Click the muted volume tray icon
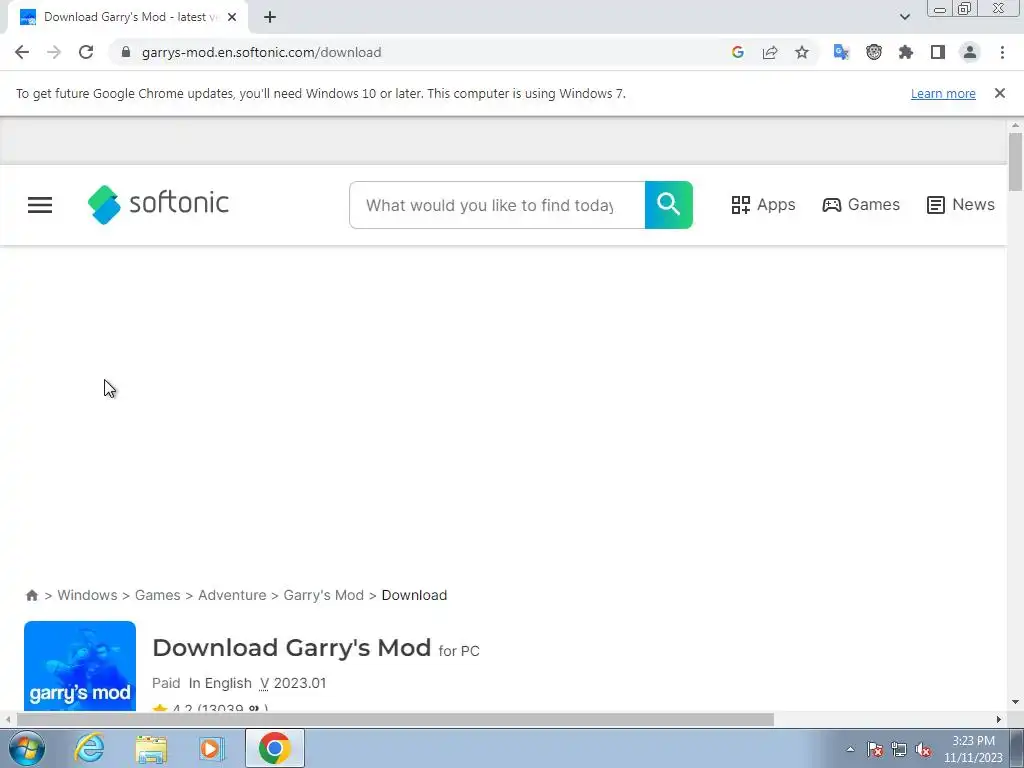The width and height of the screenshot is (1024, 768). (923, 749)
